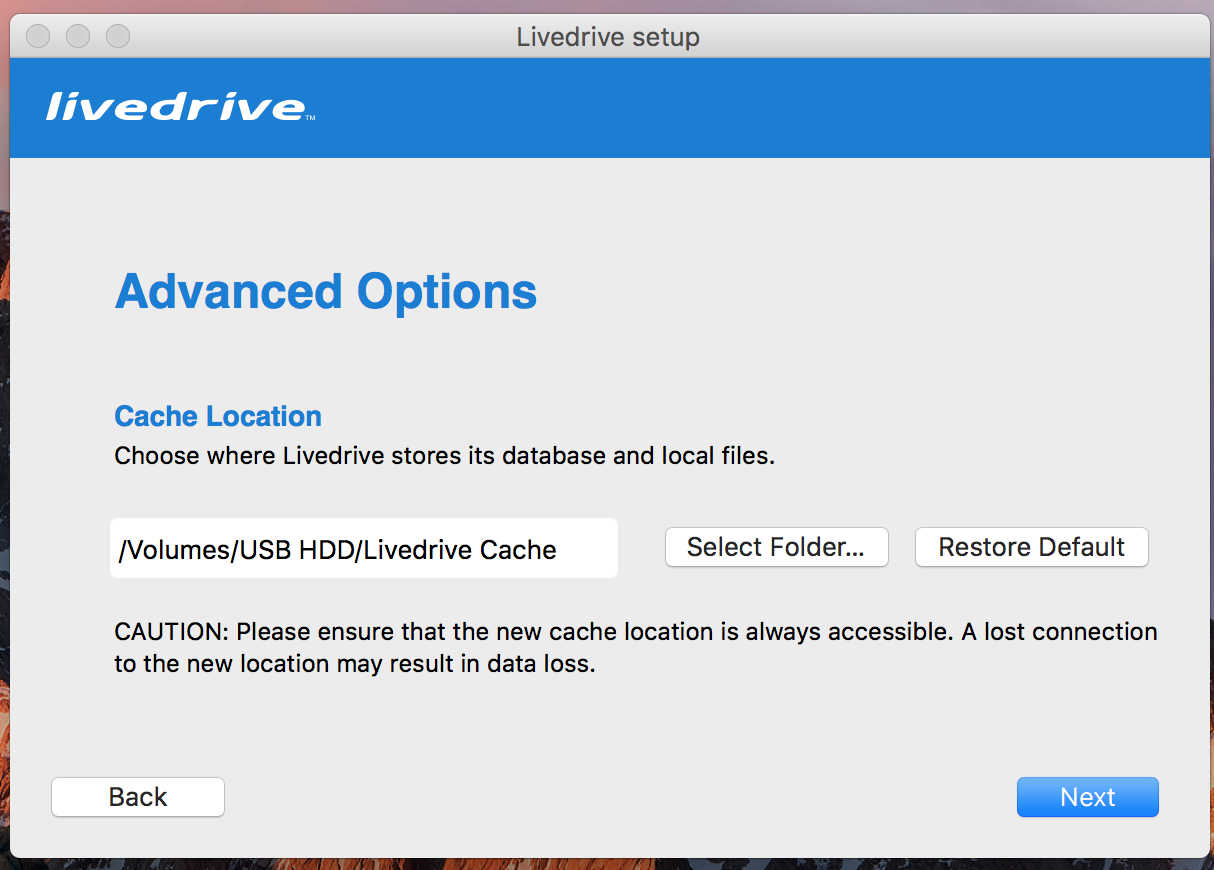Go back with the Back button
Image resolution: width=1214 pixels, height=870 pixels.
pyautogui.click(x=138, y=797)
